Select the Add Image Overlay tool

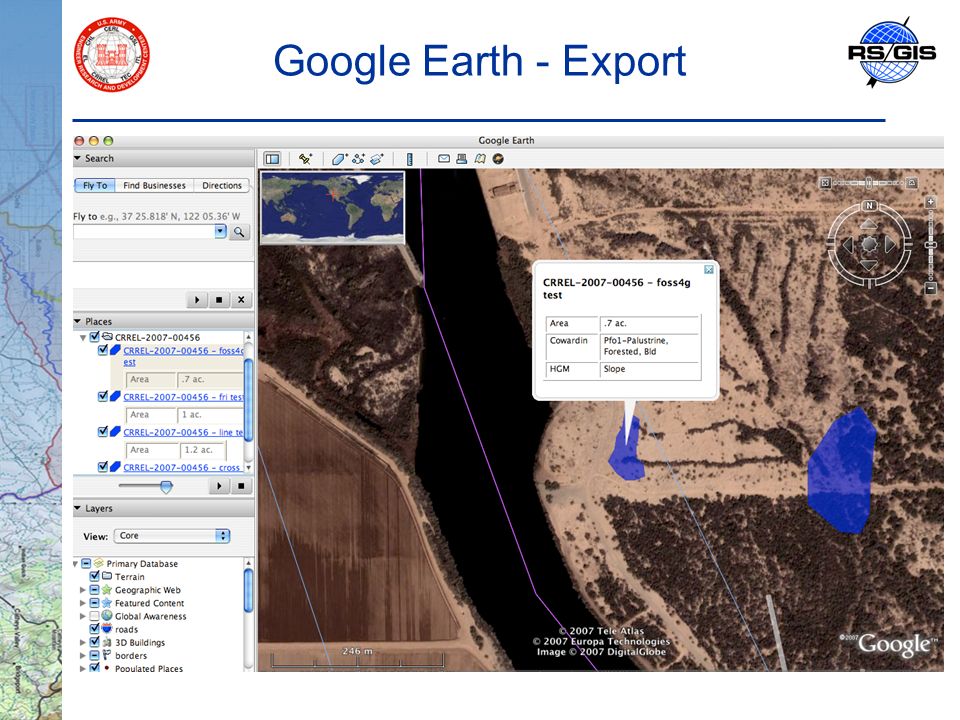377,159
